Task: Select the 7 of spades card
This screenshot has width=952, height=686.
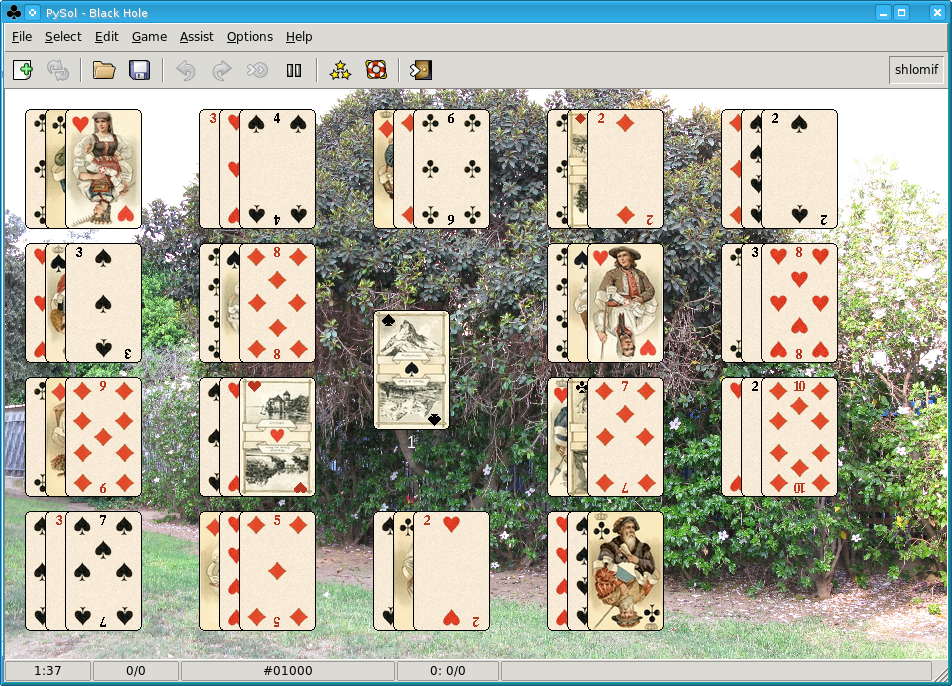Action: (103, 571)
